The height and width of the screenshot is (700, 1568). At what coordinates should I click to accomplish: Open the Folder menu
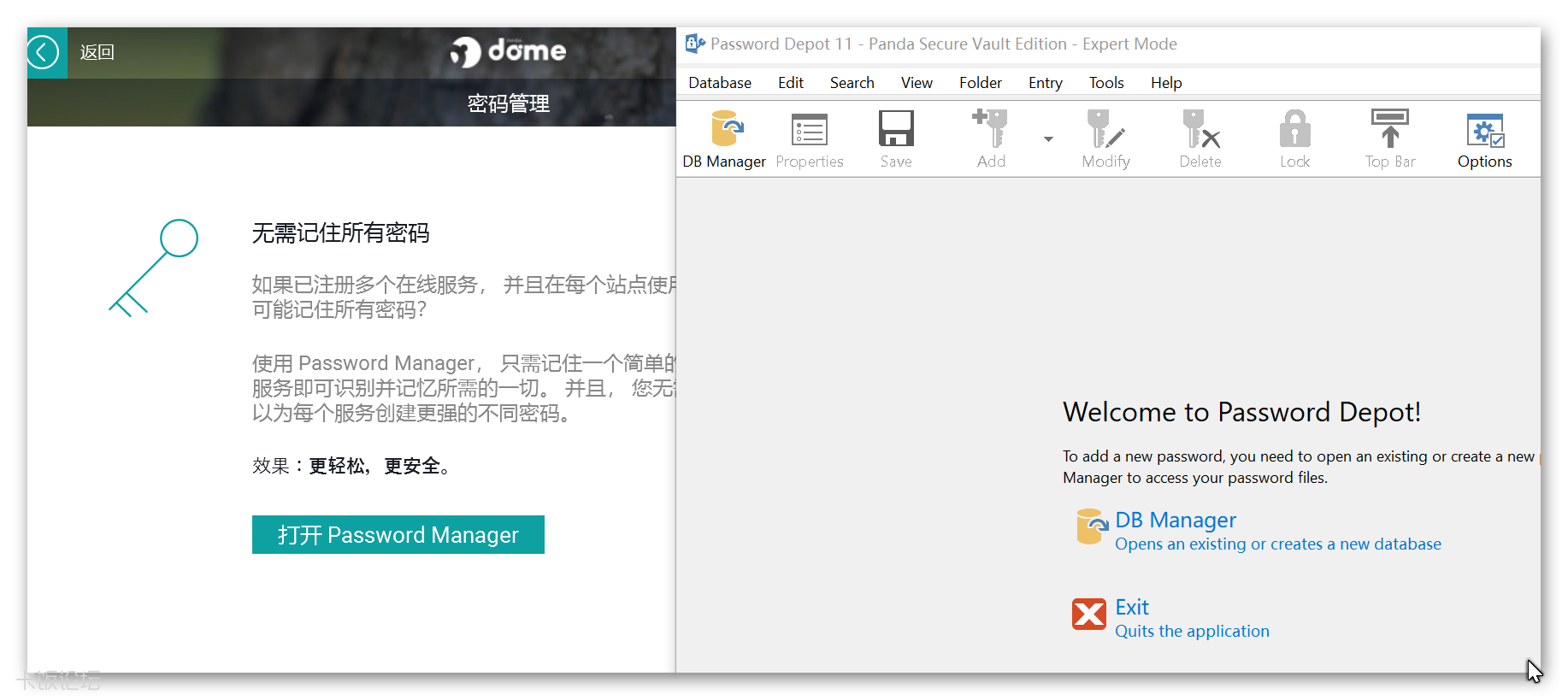coord(980,83)
